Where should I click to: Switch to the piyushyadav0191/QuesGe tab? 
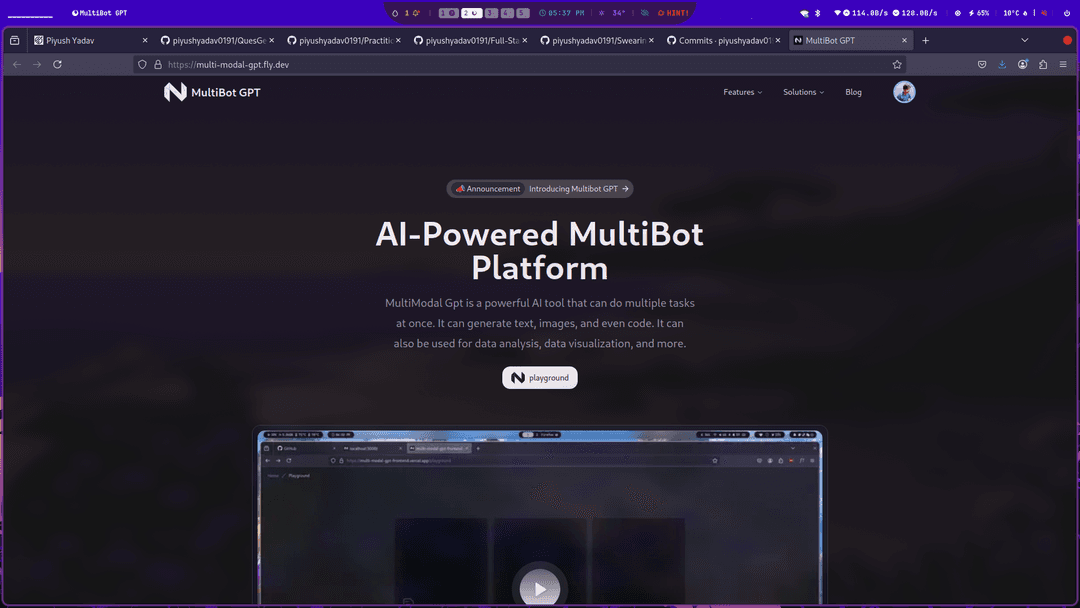(217, 41)
